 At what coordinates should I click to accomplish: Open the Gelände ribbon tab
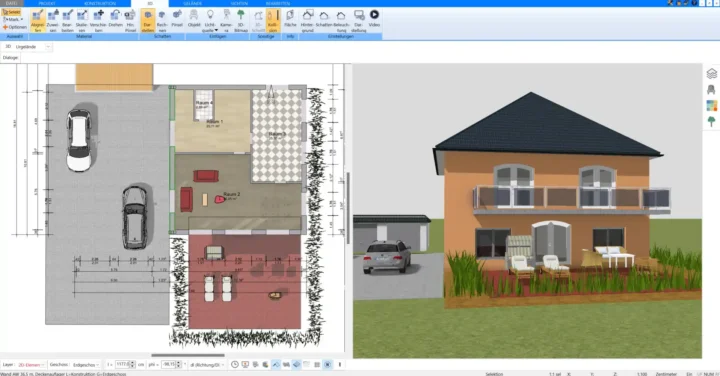coord(192,3)
